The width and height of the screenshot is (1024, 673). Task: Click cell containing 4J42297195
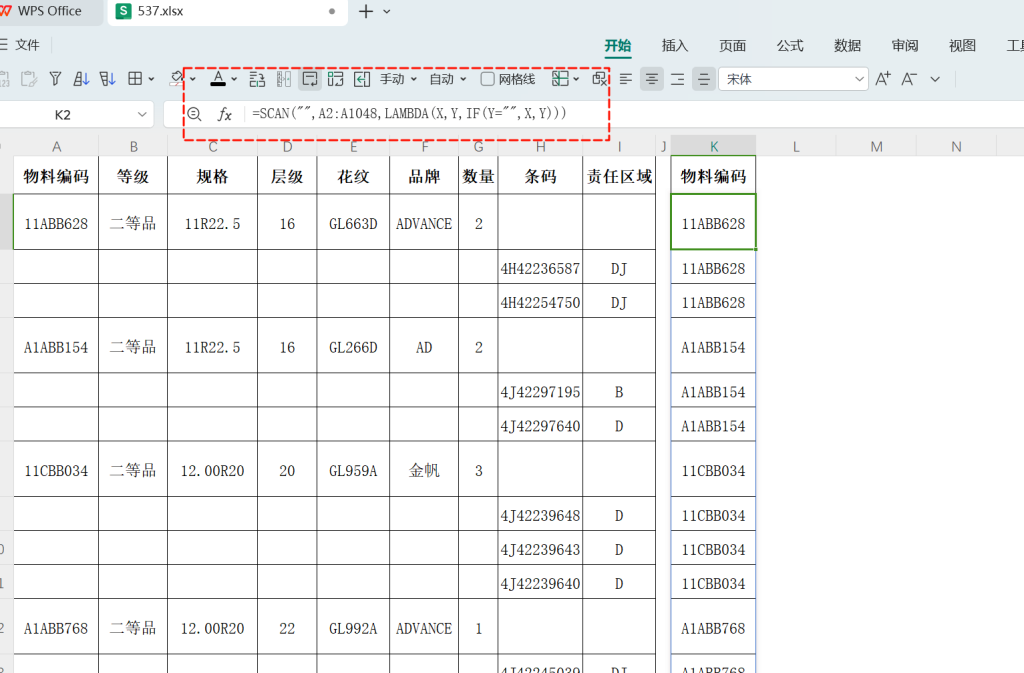pyautogui.click(x=540, y=392)
